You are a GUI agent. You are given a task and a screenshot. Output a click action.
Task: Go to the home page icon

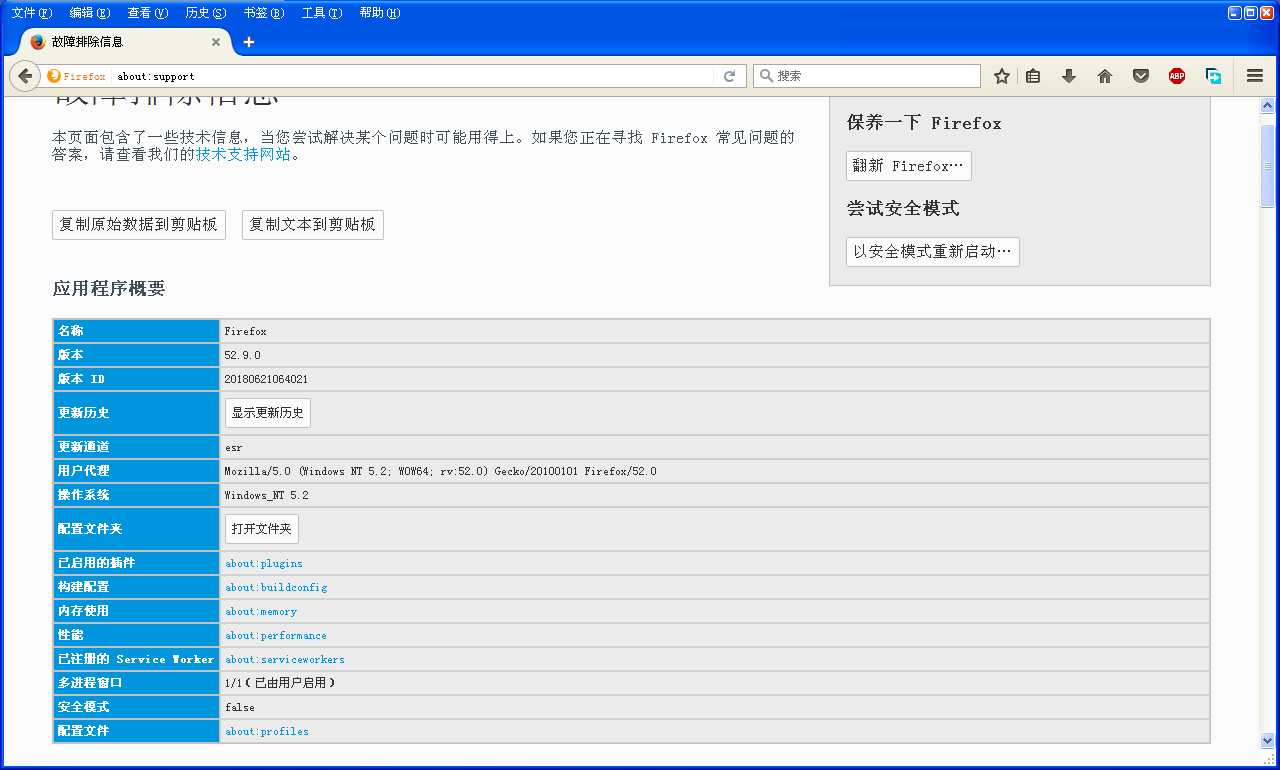pos(1105,76)
